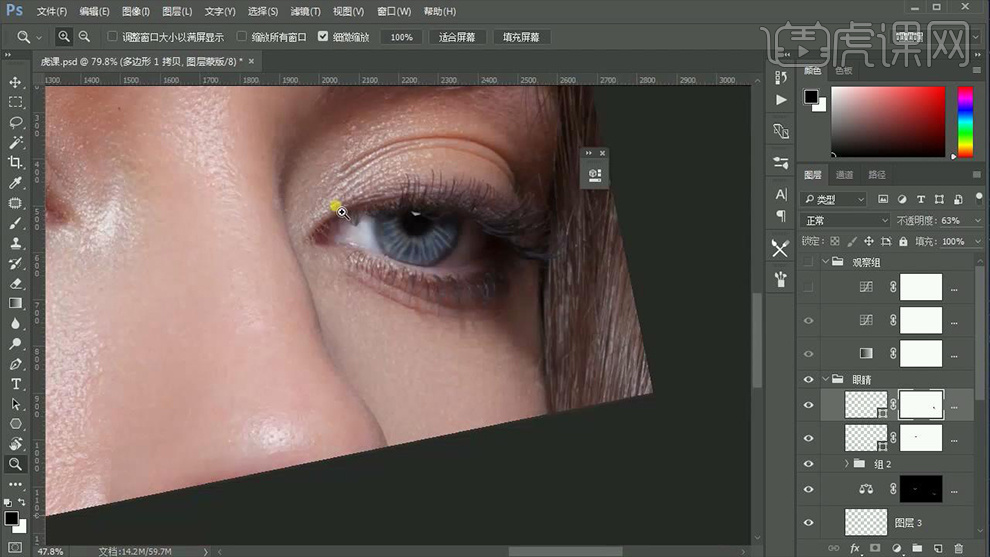Click the 填充屏幕 button
Image resolution: width=990 pixels, height=557 pixels.
pos(521,37)
